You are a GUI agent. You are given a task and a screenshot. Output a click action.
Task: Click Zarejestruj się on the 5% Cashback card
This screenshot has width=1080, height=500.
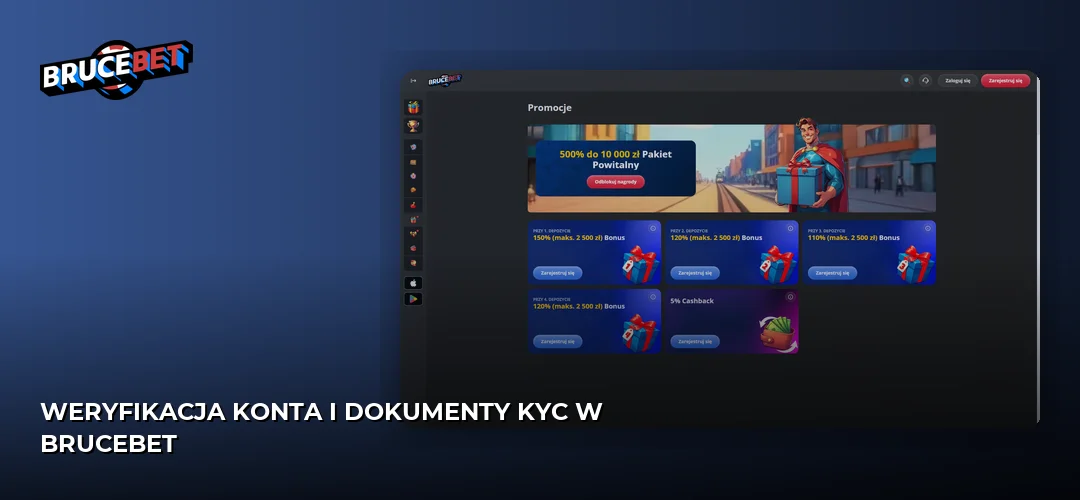coord(695,342)
